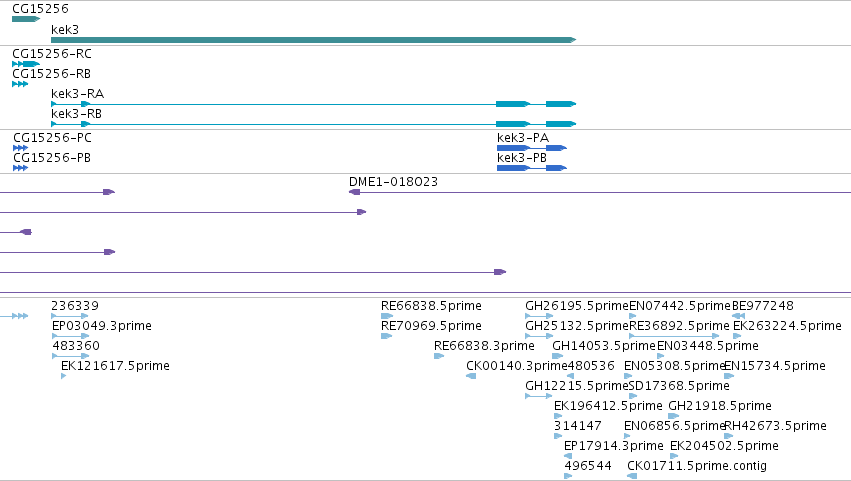Open the CG15256-RC transcript label
851x481 pixels.
point(52,54)
